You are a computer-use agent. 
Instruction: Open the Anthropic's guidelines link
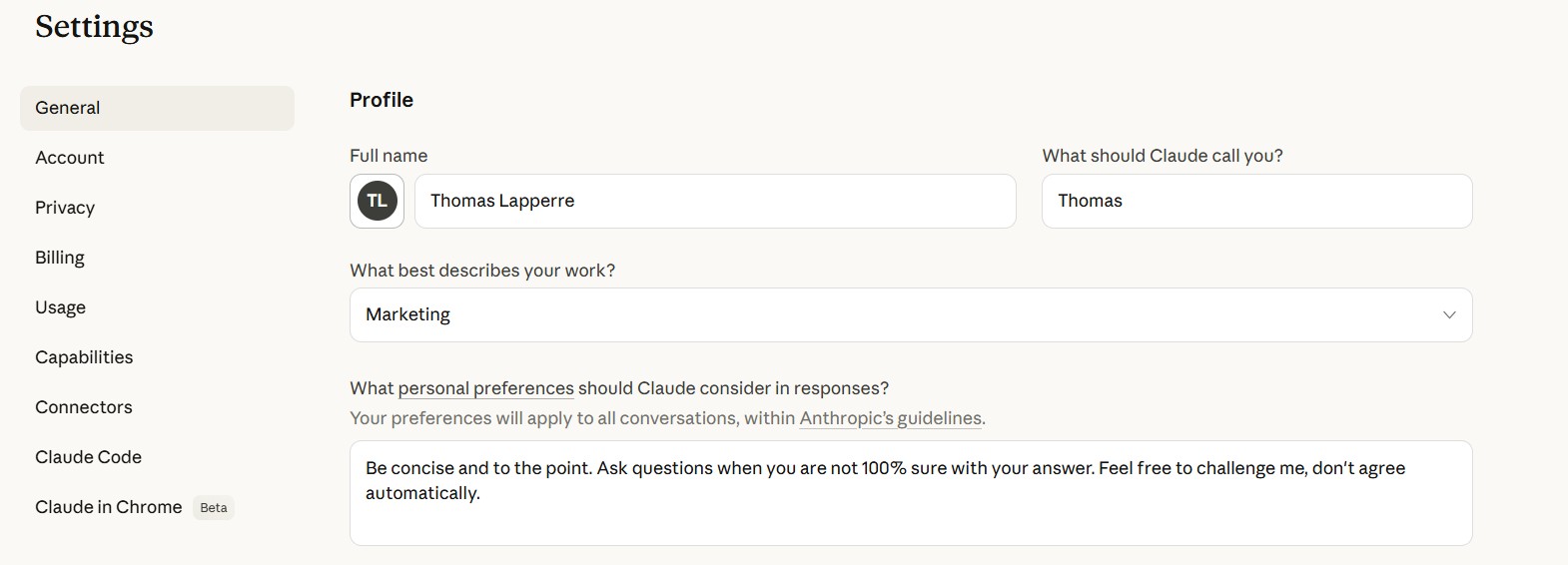click(890, 418)
